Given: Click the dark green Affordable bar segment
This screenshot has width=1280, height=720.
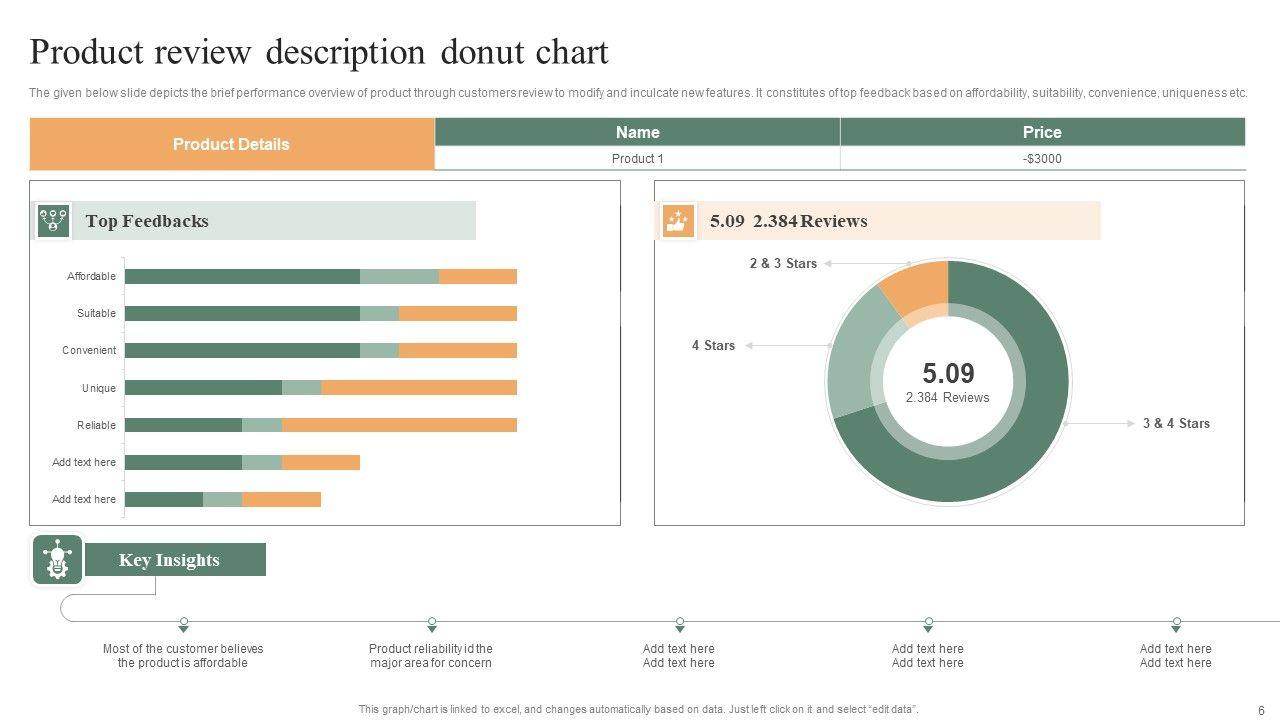Looking at the screenshot, I should (242, 276).
